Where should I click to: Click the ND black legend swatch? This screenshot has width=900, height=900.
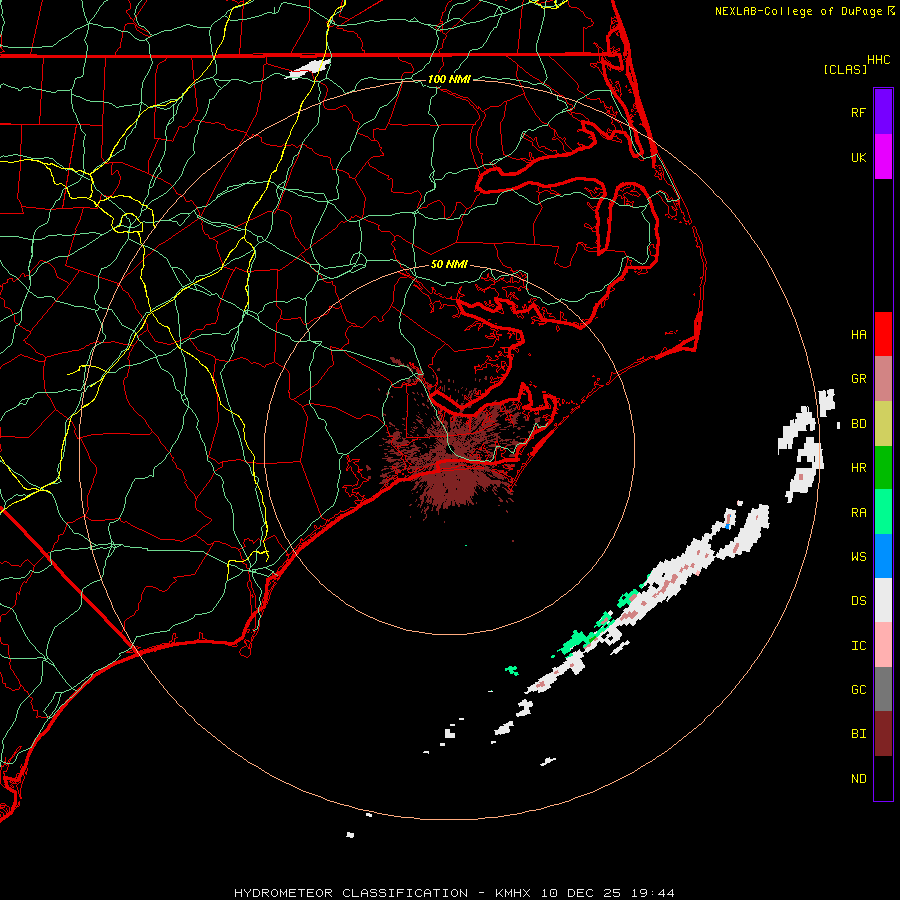tap(883, 778)
